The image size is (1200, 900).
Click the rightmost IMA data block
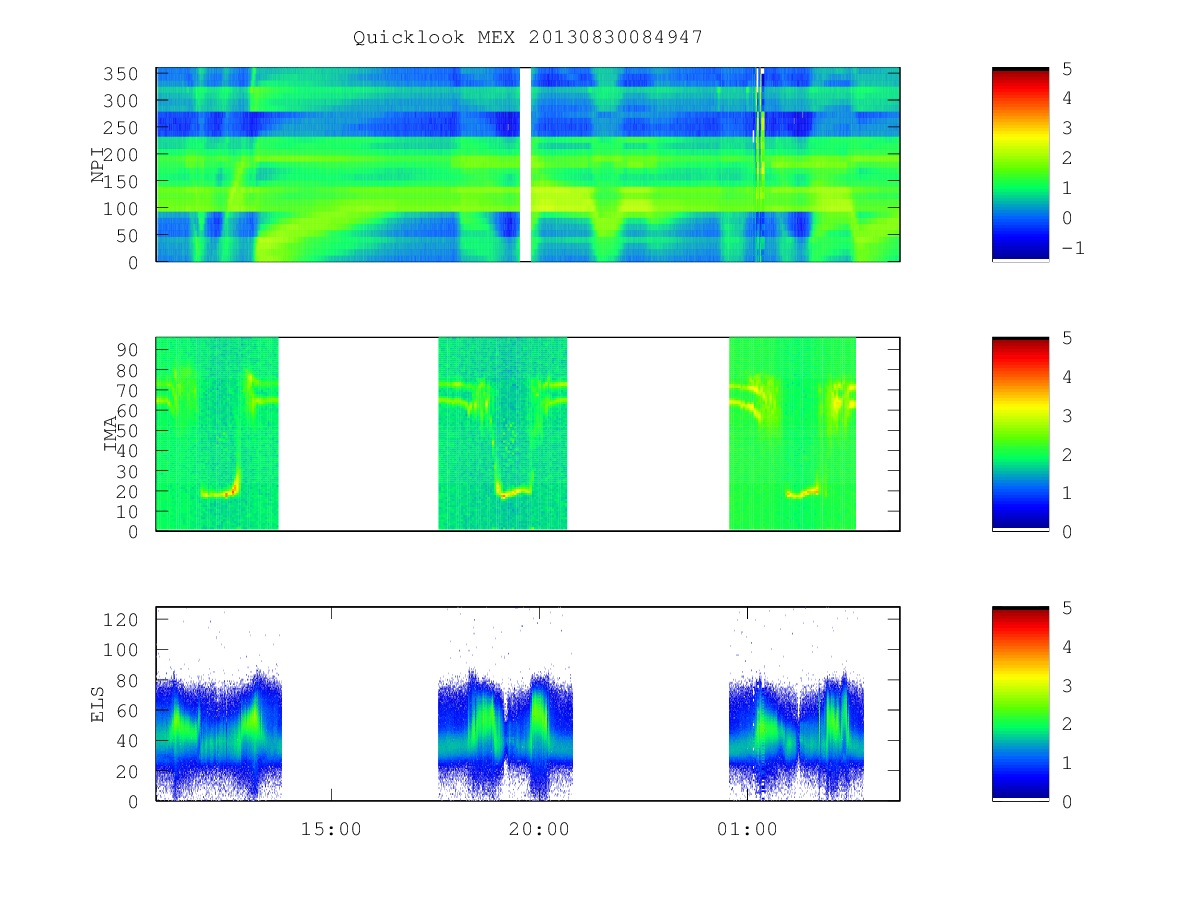(x=792, y=434)
